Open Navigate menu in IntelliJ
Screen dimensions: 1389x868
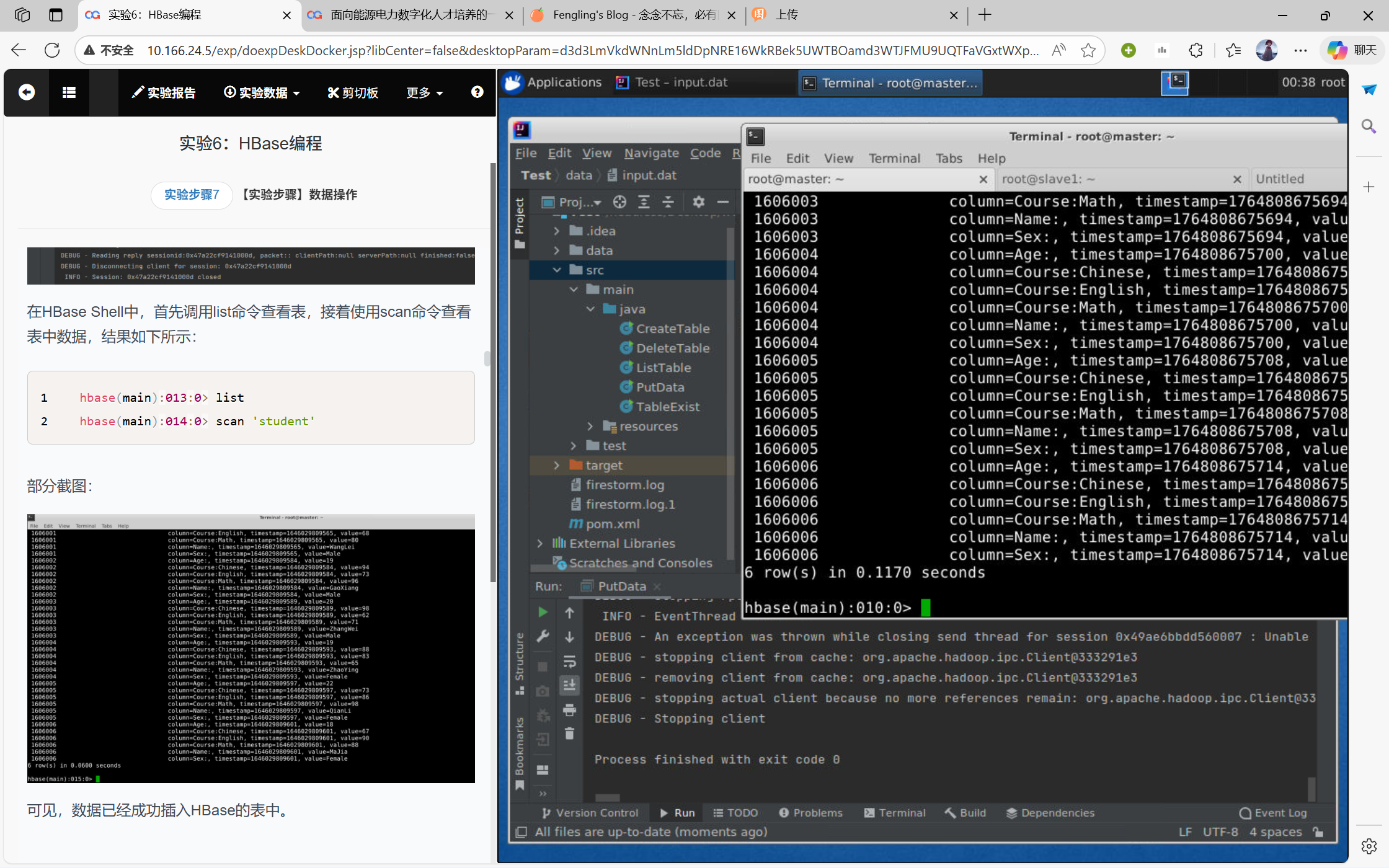click(x=651, y=153)
